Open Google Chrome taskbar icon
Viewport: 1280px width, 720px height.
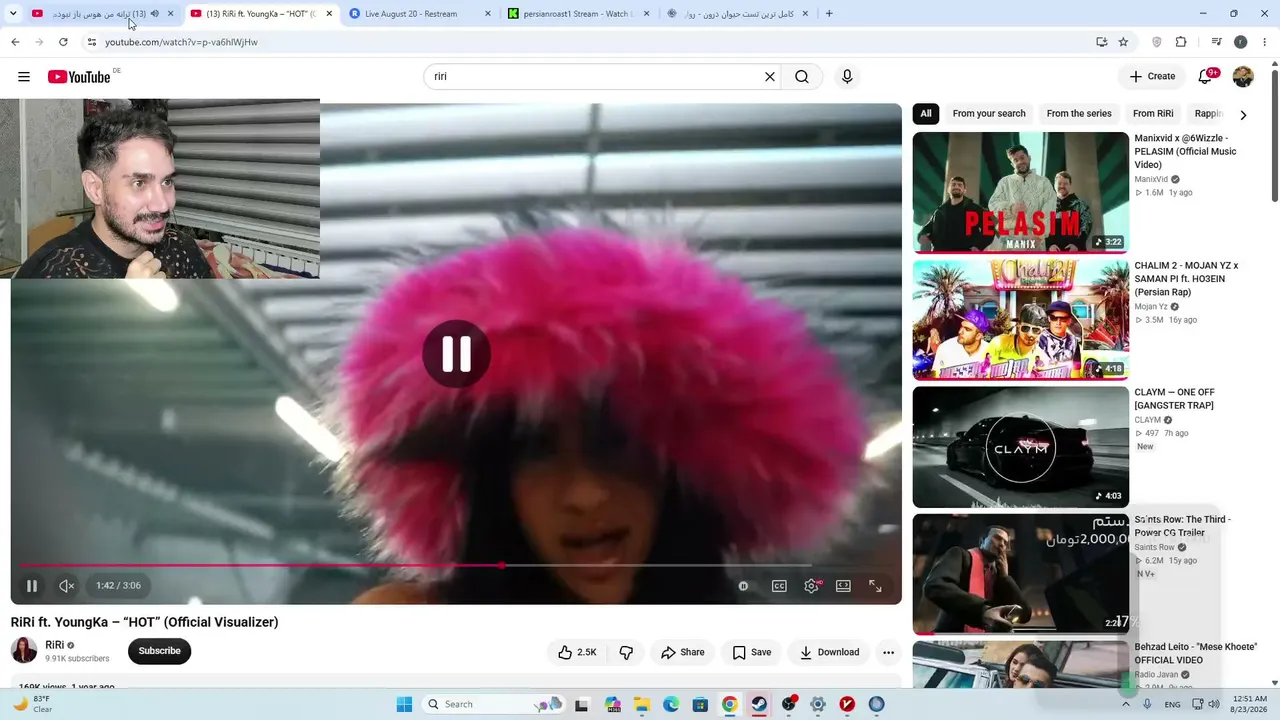[x=730, y=704]
